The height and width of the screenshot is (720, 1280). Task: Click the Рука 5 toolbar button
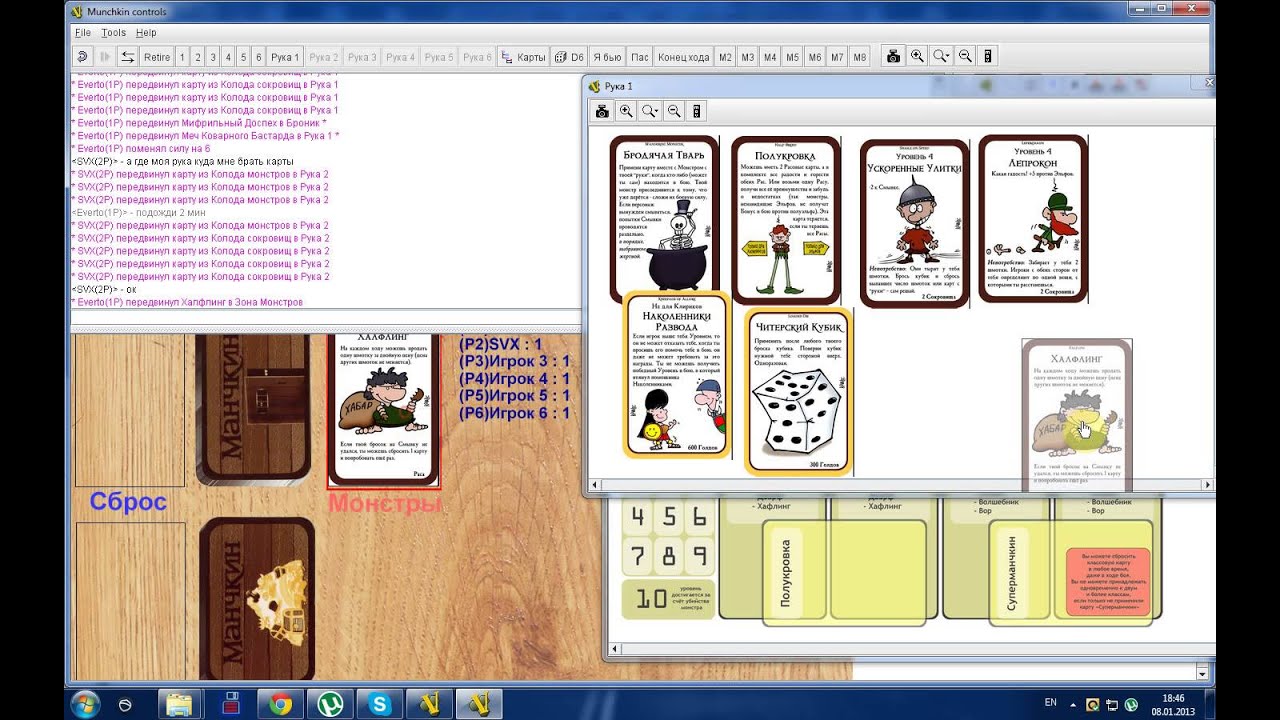439,57
